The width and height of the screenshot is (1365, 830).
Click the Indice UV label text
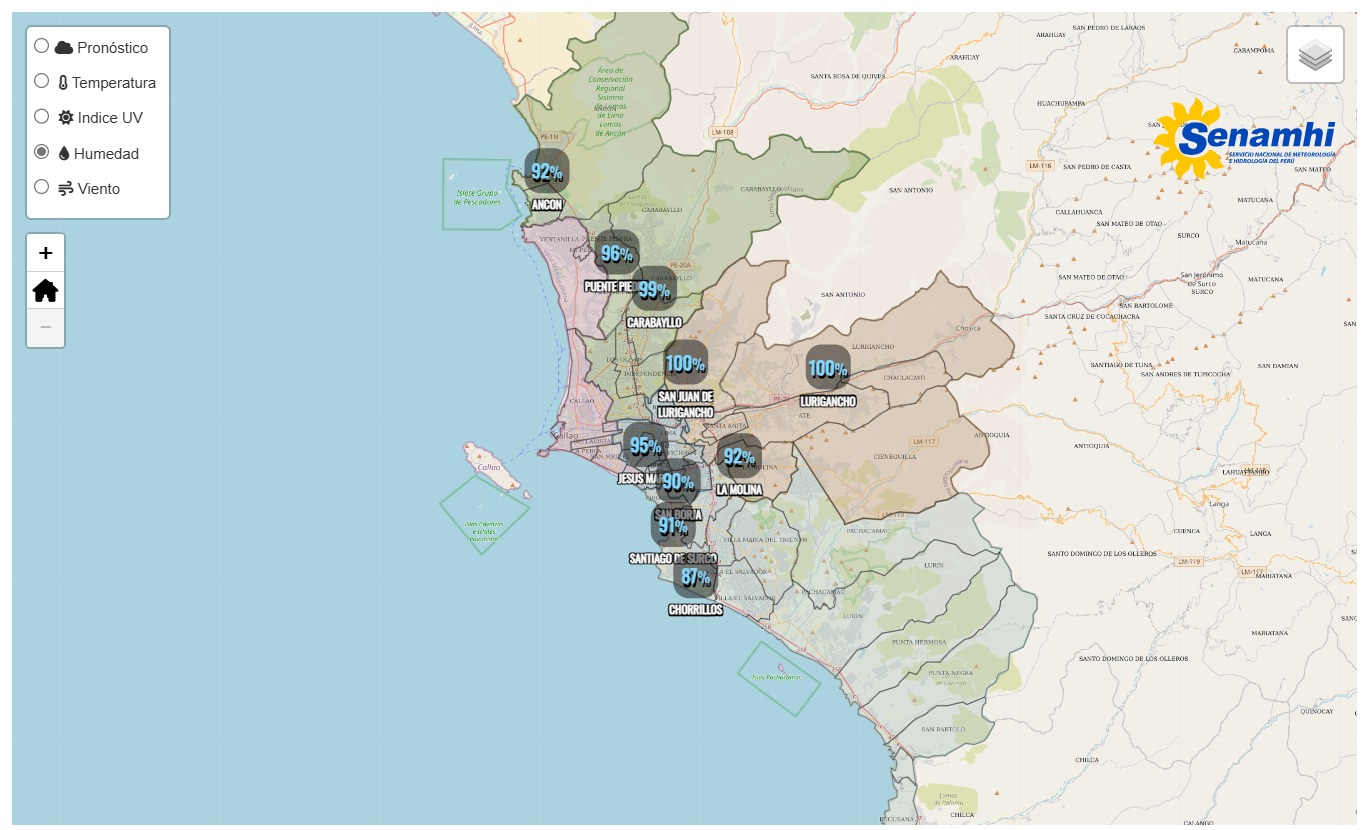coord(110,117)
